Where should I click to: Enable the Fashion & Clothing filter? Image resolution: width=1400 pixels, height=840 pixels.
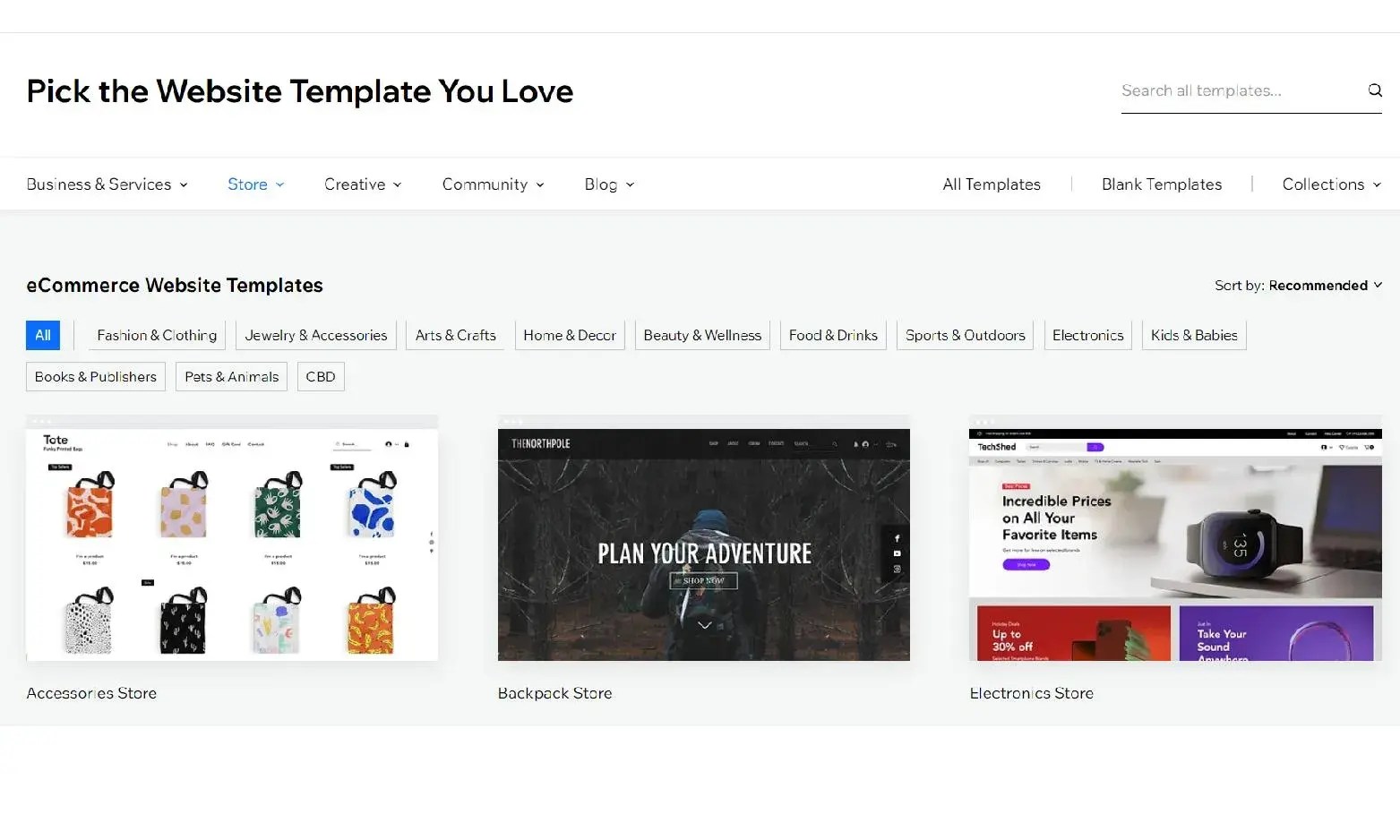[156, 335]
